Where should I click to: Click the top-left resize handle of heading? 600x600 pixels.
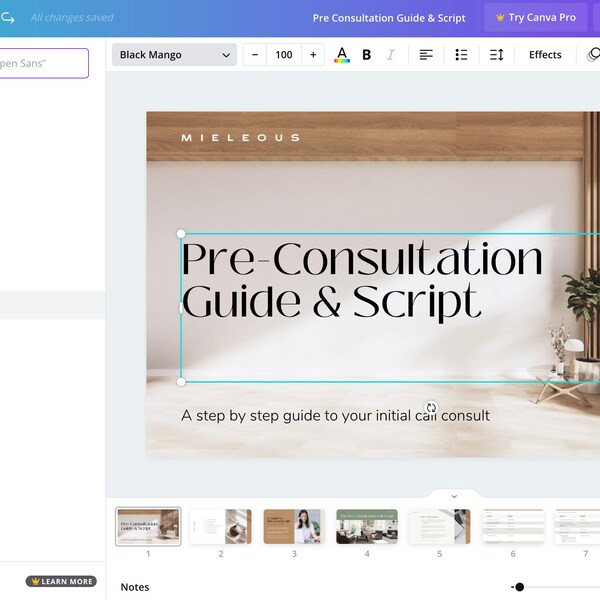[x=181, y=233]
